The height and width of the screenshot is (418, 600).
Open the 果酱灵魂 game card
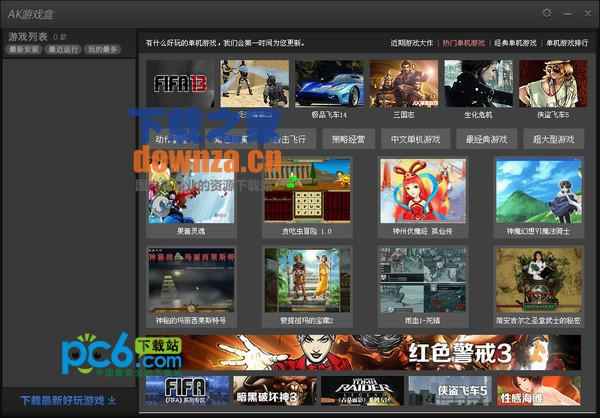click(191, 197)
